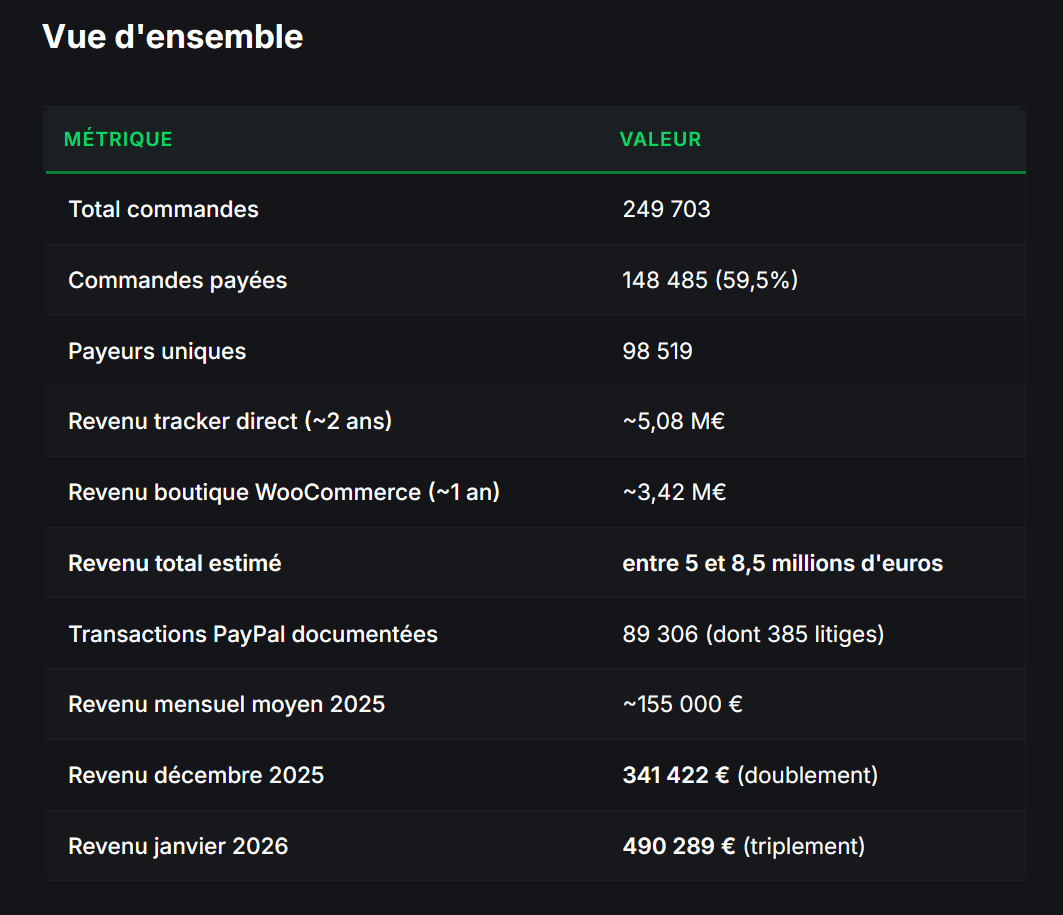Screen dimensions: 1063x915
Task: Select the "89 306 (dont 385 litiges)" value
Action: coord(753,634)
